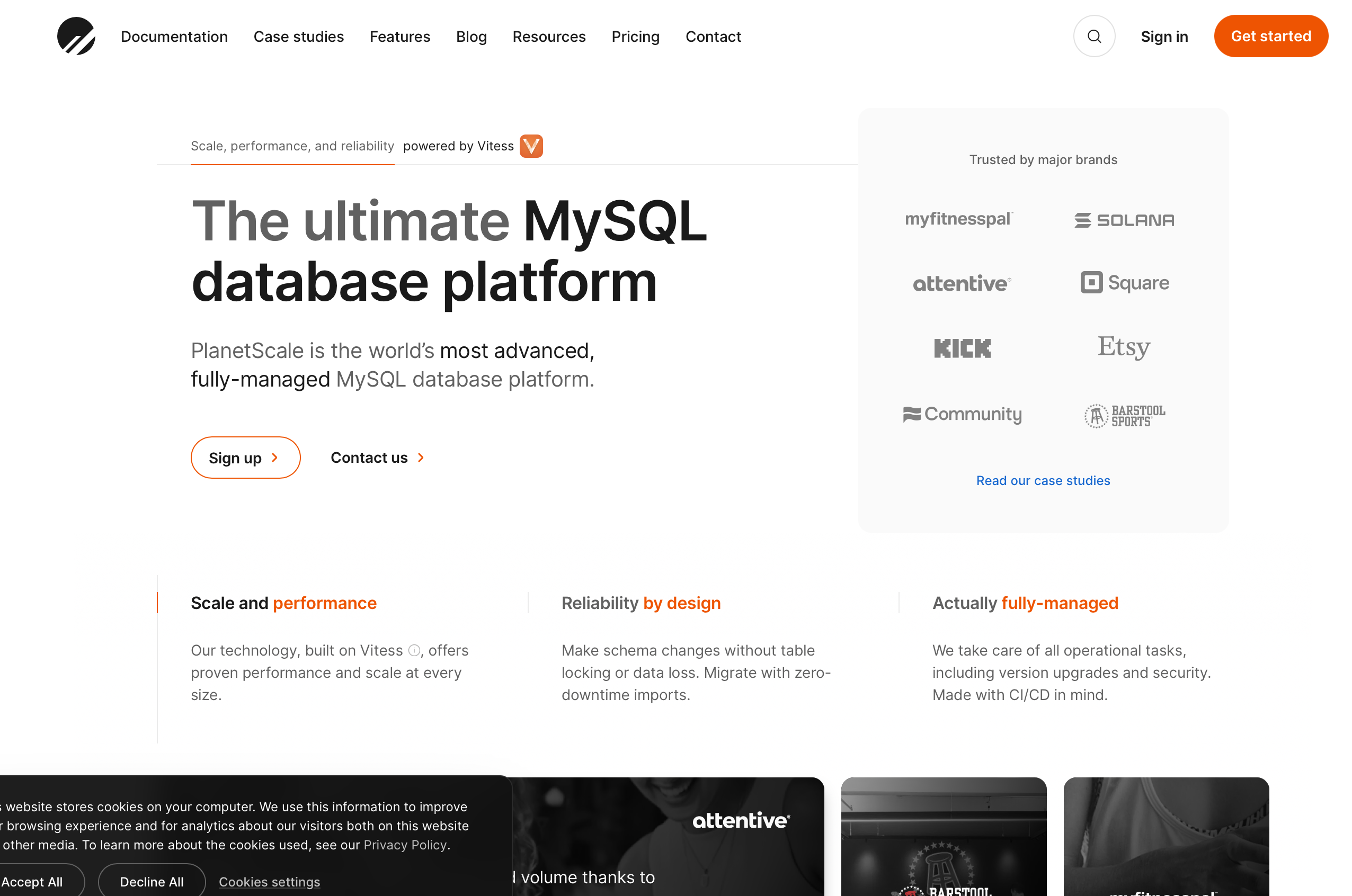Open Resources in the navigation
Screen dimensions: 1352x896
549,37
